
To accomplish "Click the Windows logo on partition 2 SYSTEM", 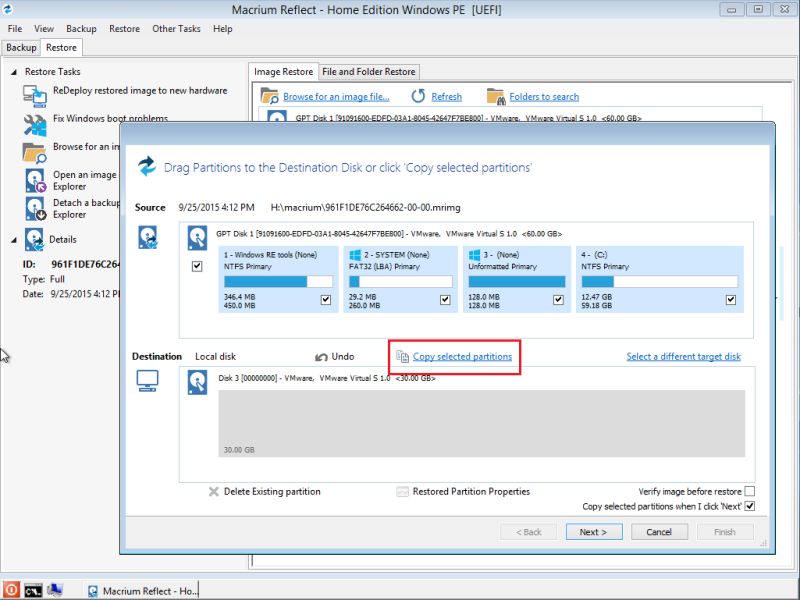I will tap(355, 255).
